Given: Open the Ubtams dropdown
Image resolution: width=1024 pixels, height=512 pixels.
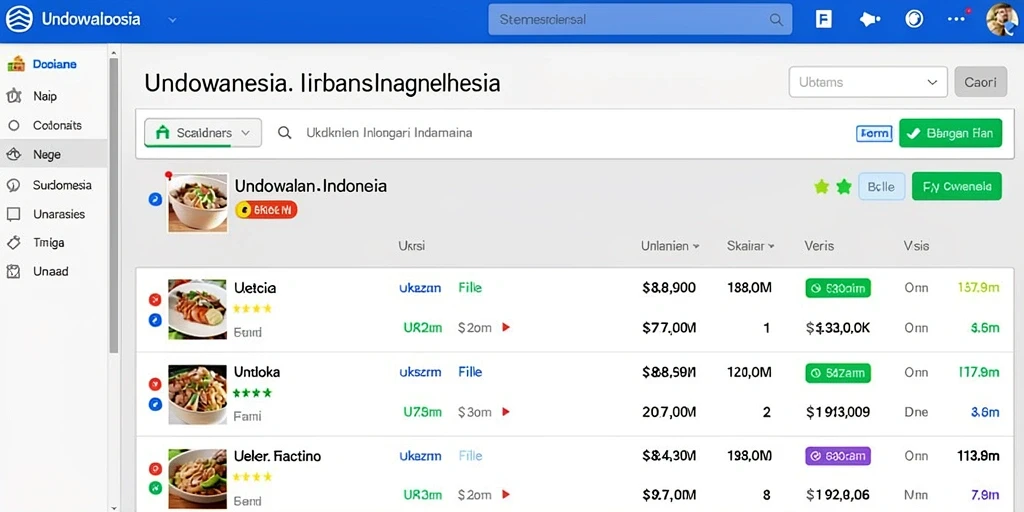Looking at the screenshot, I should click(x=868, y=82).
